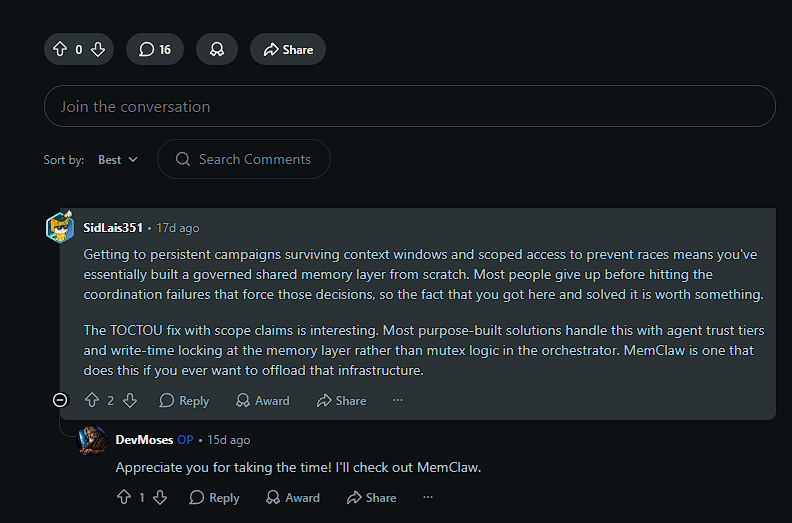
Task: Give an Award to SidLais351's comment
Action: 263,401
